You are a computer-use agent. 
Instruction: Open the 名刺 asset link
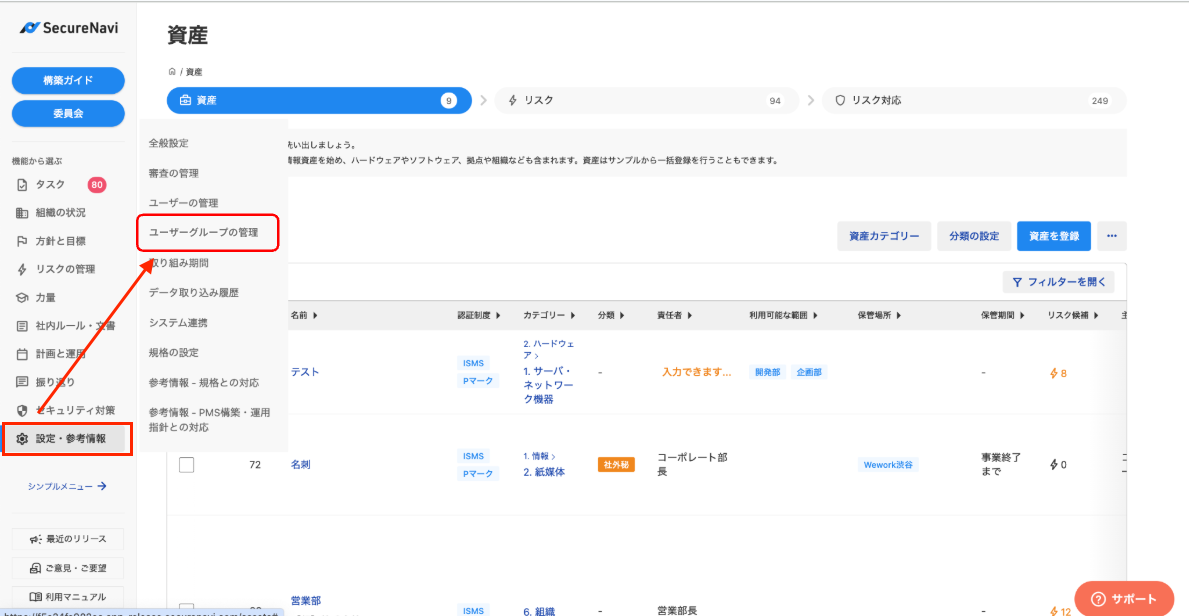(x=300, y=465)
